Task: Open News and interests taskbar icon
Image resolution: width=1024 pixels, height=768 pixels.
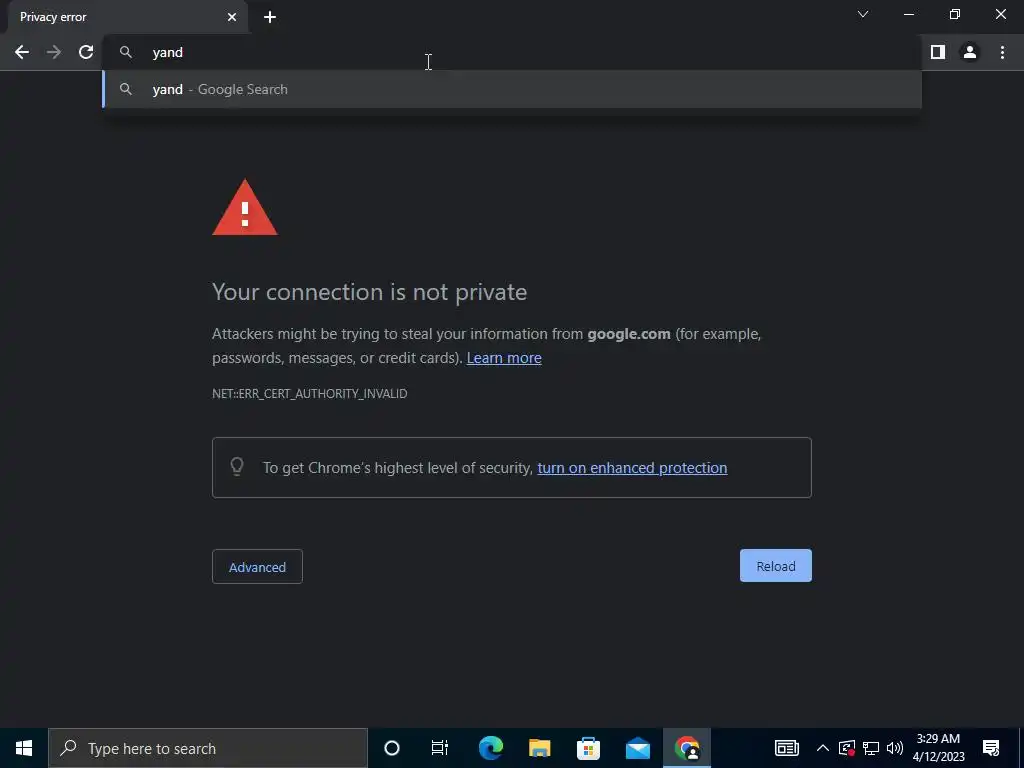Action: tap(787, 748)
